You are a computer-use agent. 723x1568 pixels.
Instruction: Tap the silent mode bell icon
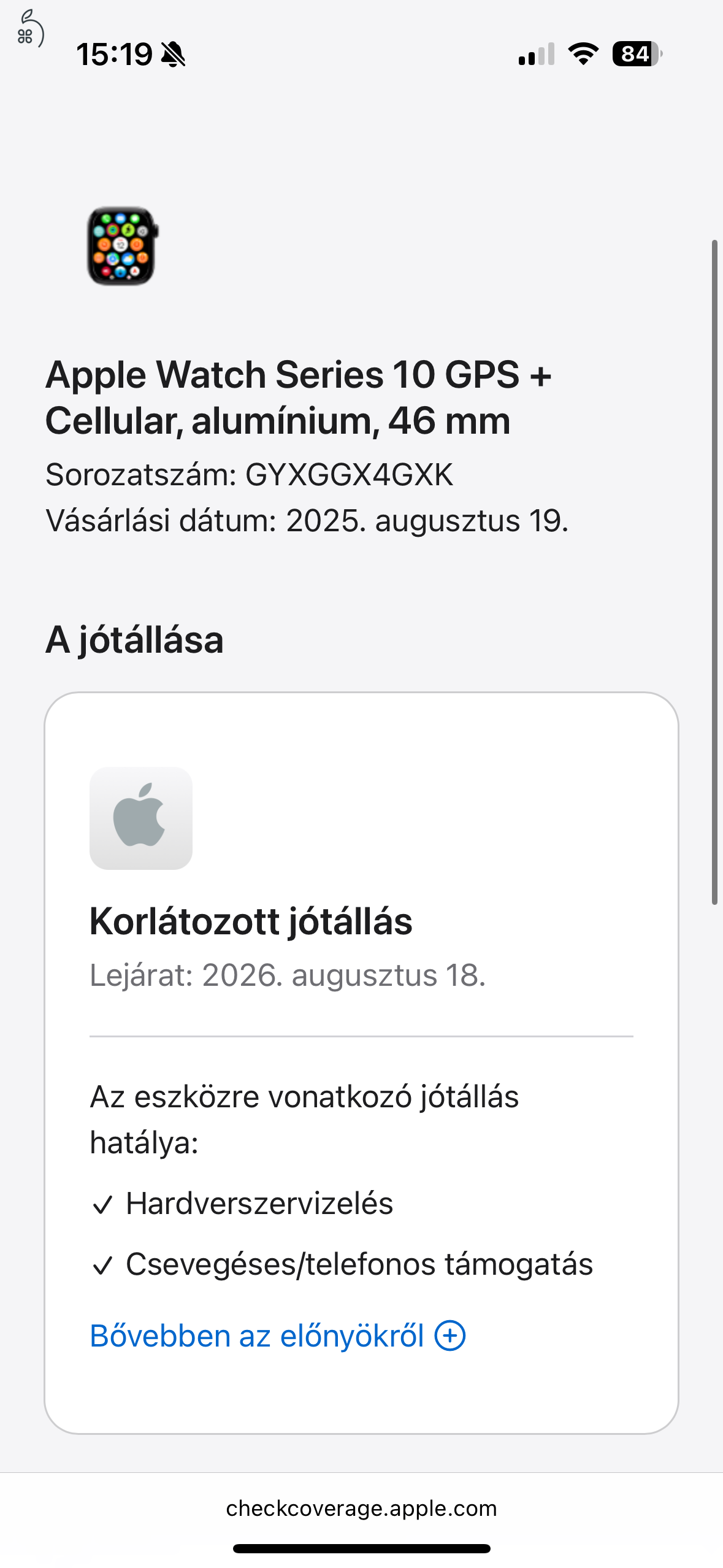[x=174, y=54]
